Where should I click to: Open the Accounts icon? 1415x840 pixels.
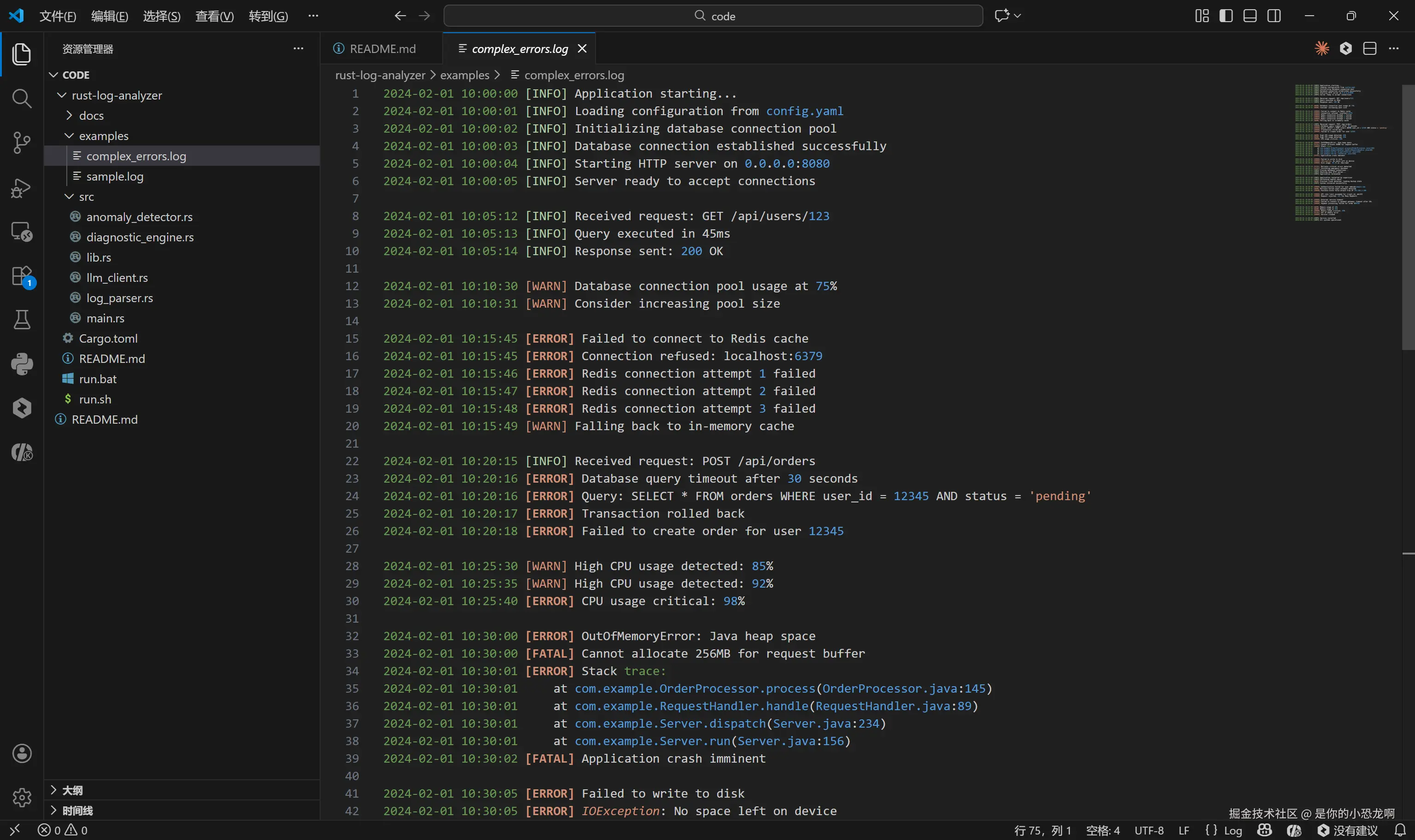22,753
